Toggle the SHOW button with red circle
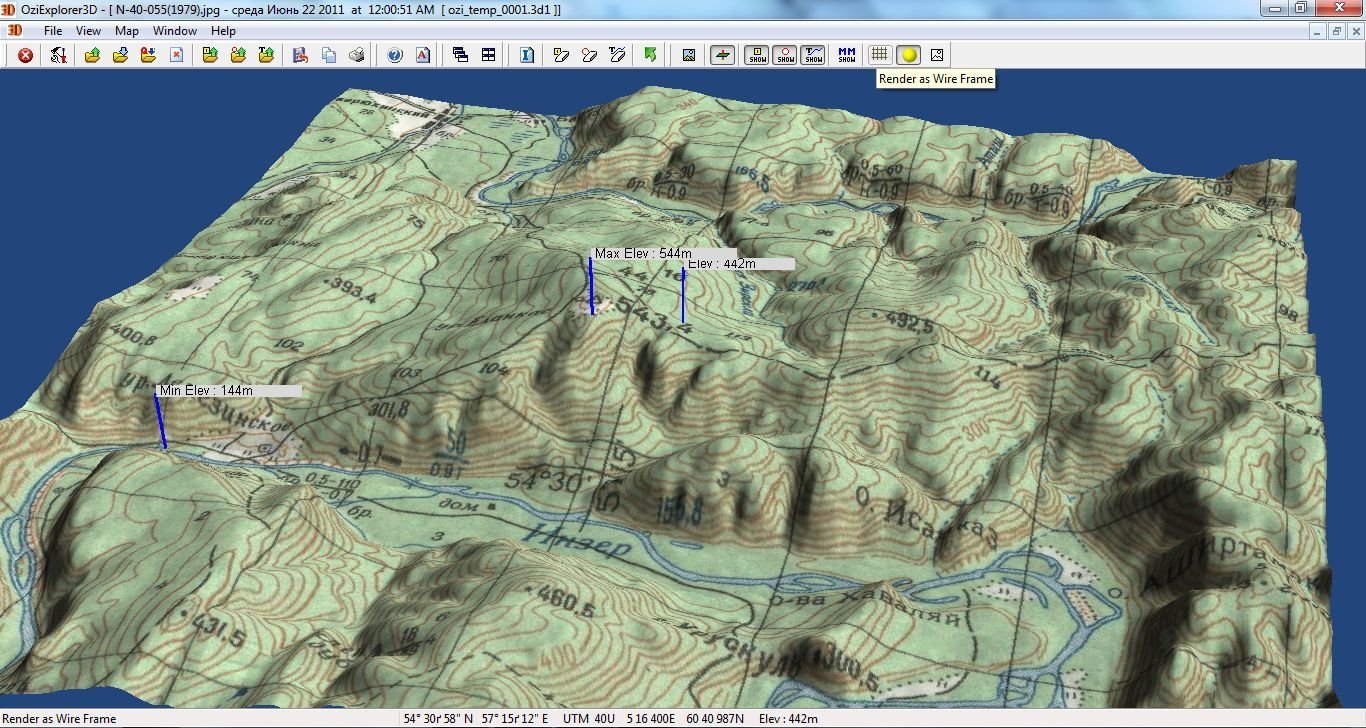Viewport: 1366px width, 728px height. coord(786,55)
